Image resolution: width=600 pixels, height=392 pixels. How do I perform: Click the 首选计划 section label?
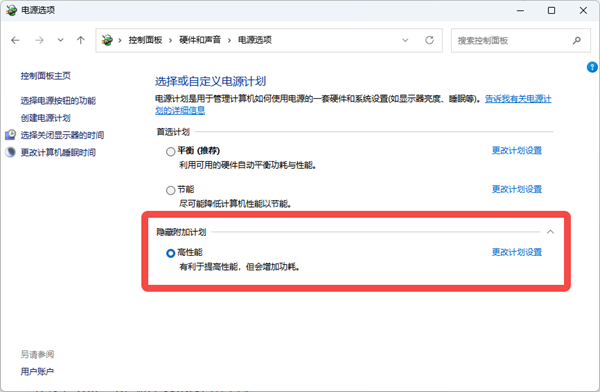point(173,132)
